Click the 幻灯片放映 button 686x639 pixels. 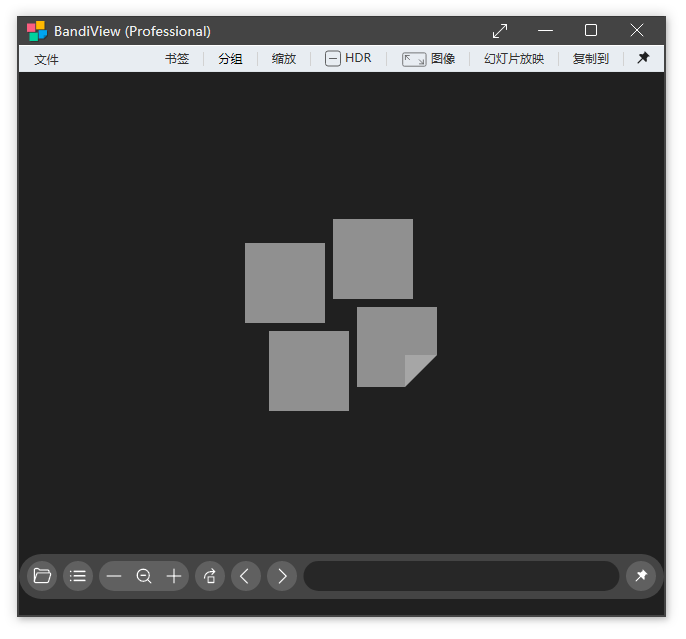[514, 59]
